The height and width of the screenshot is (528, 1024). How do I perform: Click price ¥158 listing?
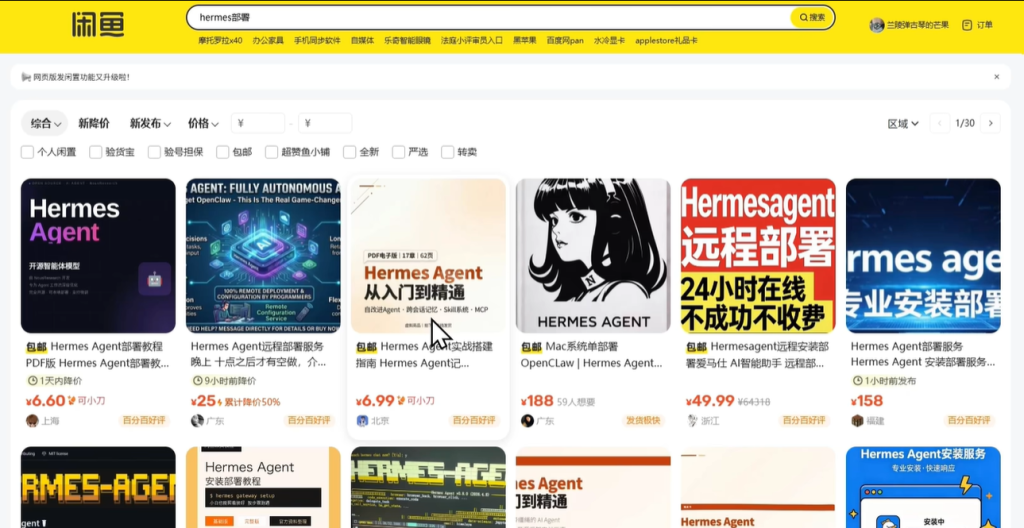pyautogui.click(x=867, y=401)
